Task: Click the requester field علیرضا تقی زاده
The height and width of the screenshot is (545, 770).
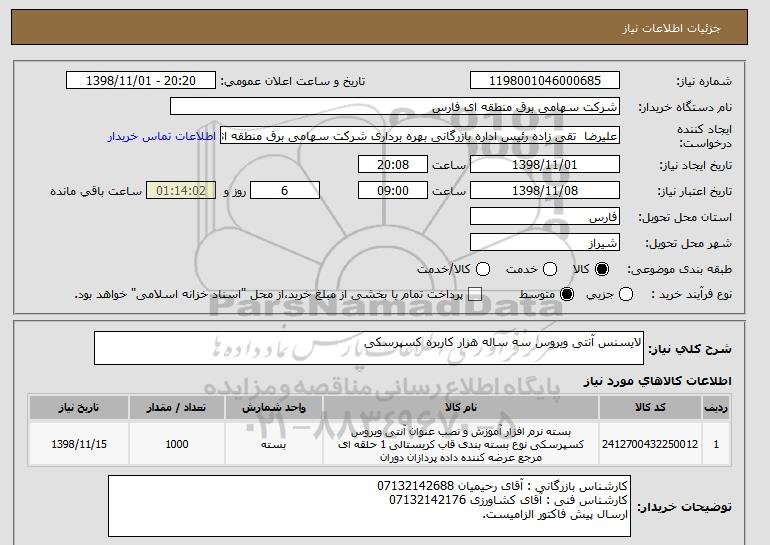Action: (x=420, y=136)
